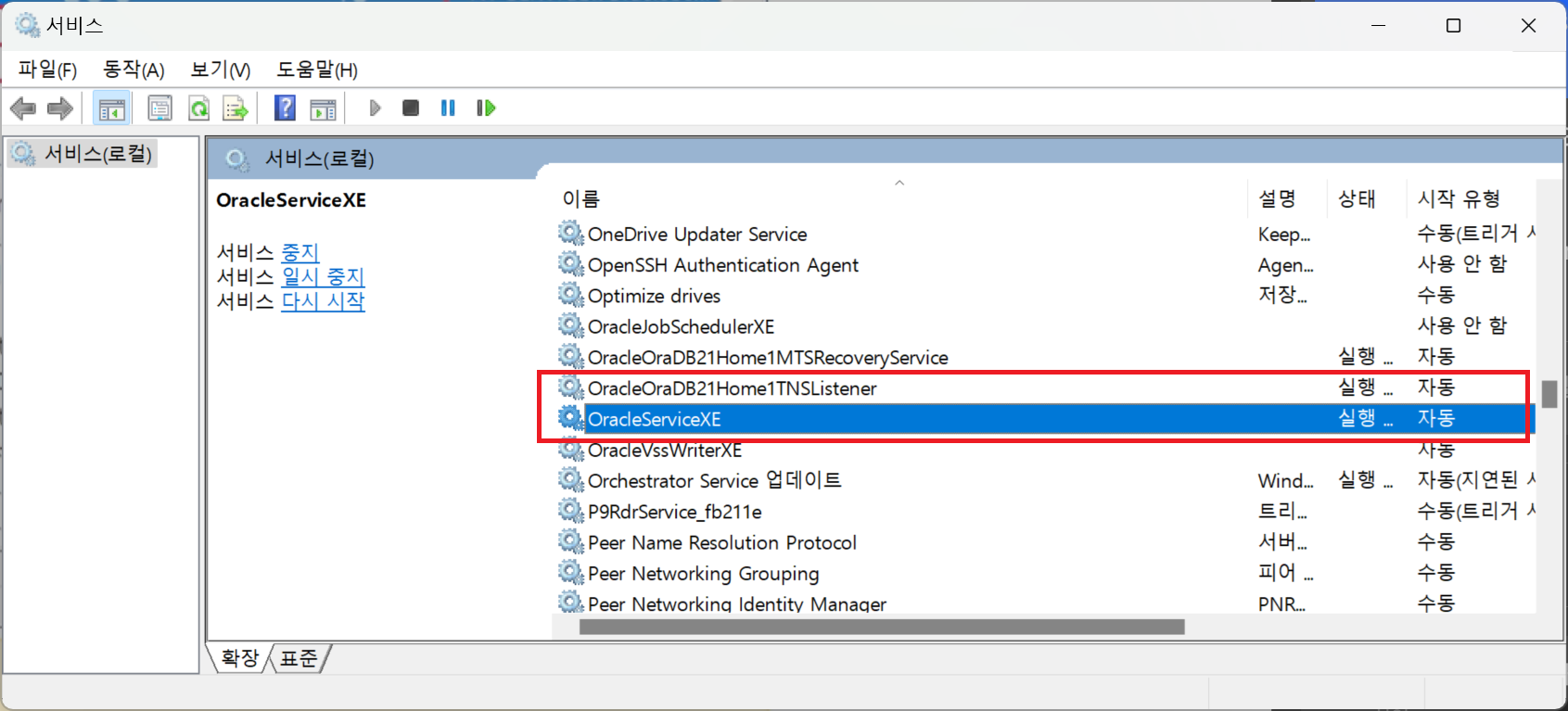Click the gear icon of OracleJobSchedulerXE

click(570, 325)
